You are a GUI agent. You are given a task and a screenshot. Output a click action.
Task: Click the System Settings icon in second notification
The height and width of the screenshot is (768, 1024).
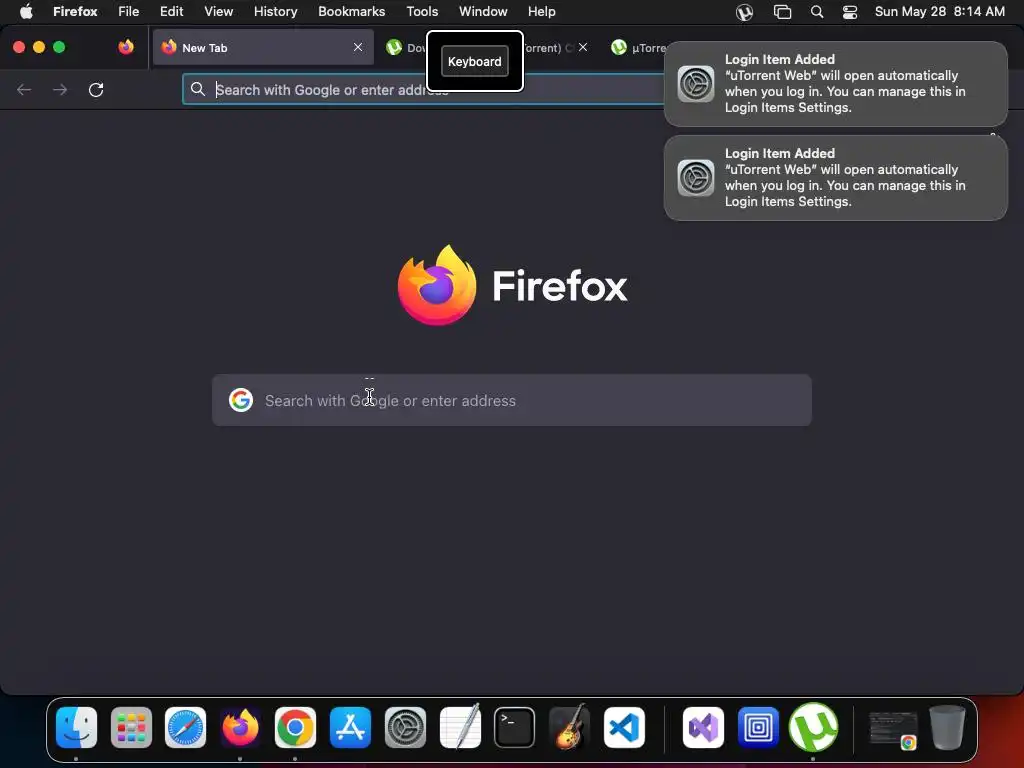[696, 178]
